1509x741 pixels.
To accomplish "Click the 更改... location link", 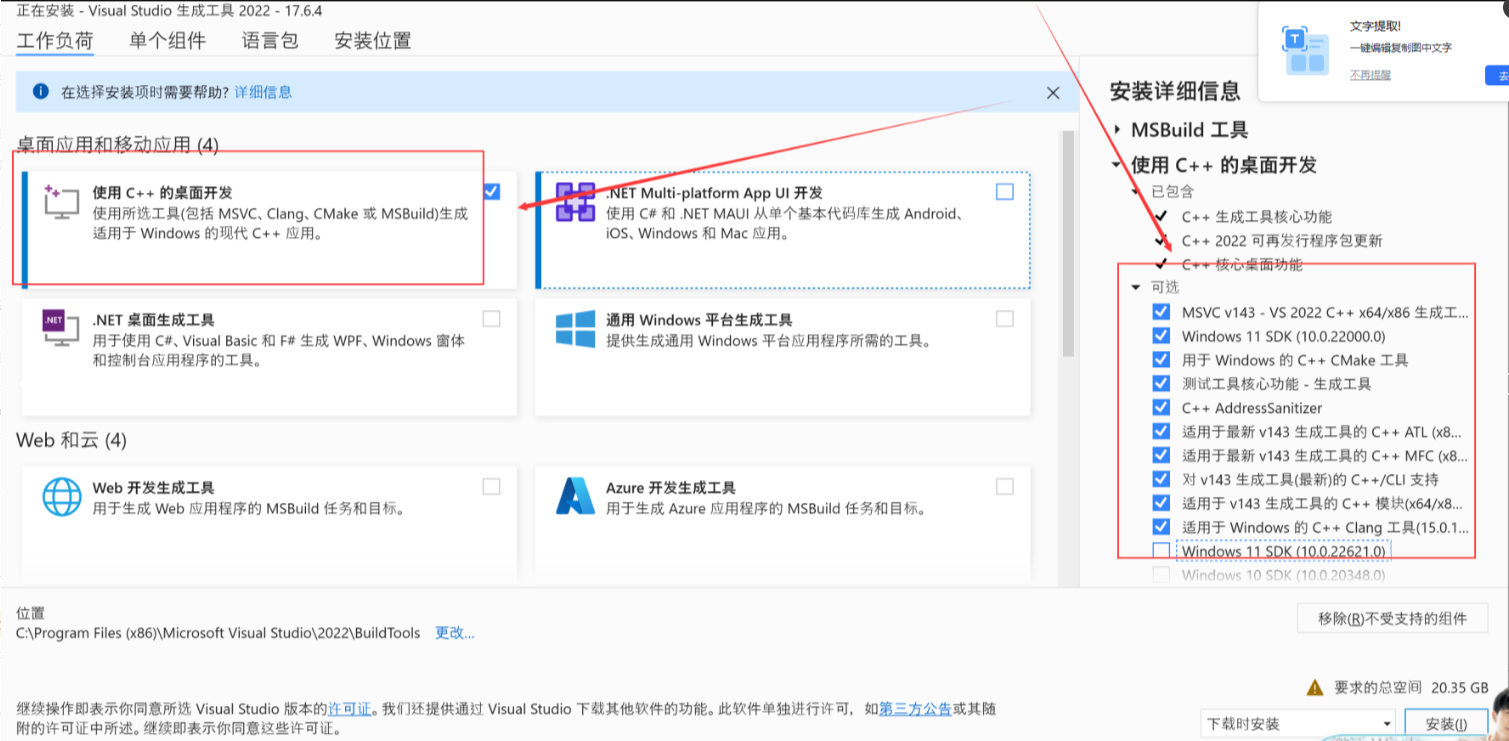I will click(x=455, y=633).
